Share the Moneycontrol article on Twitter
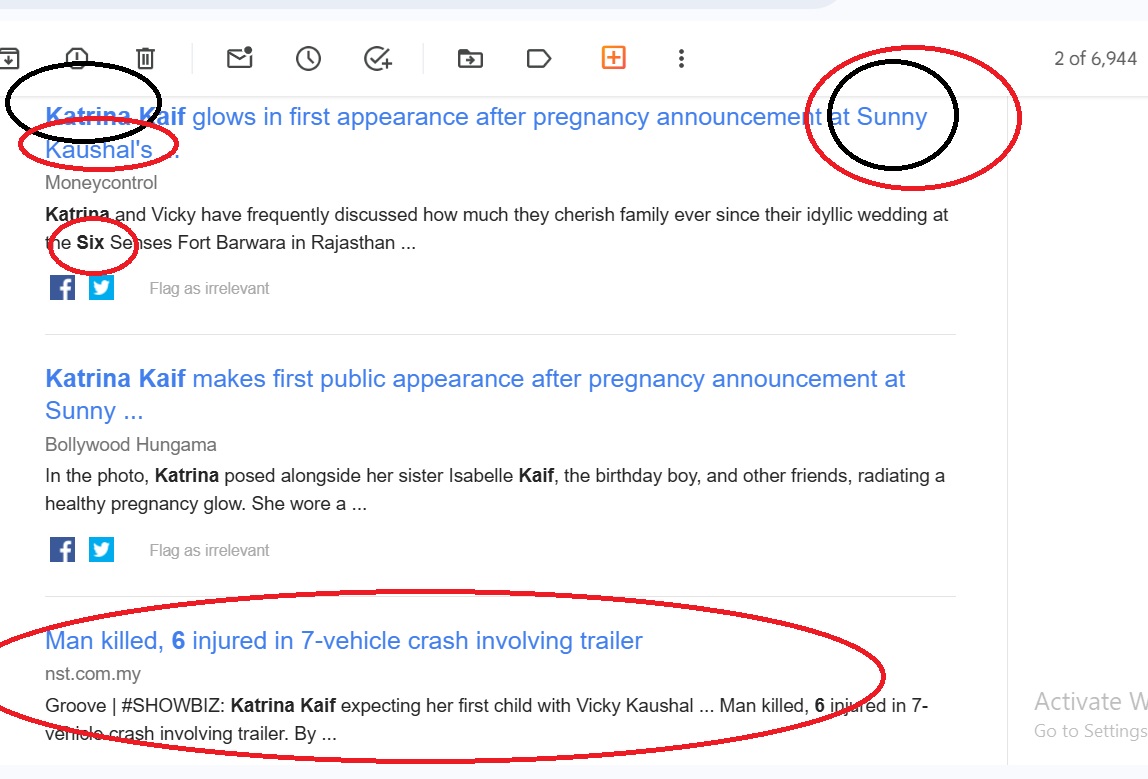Viewport: 1148px width, 779px height. click(101, 288)
